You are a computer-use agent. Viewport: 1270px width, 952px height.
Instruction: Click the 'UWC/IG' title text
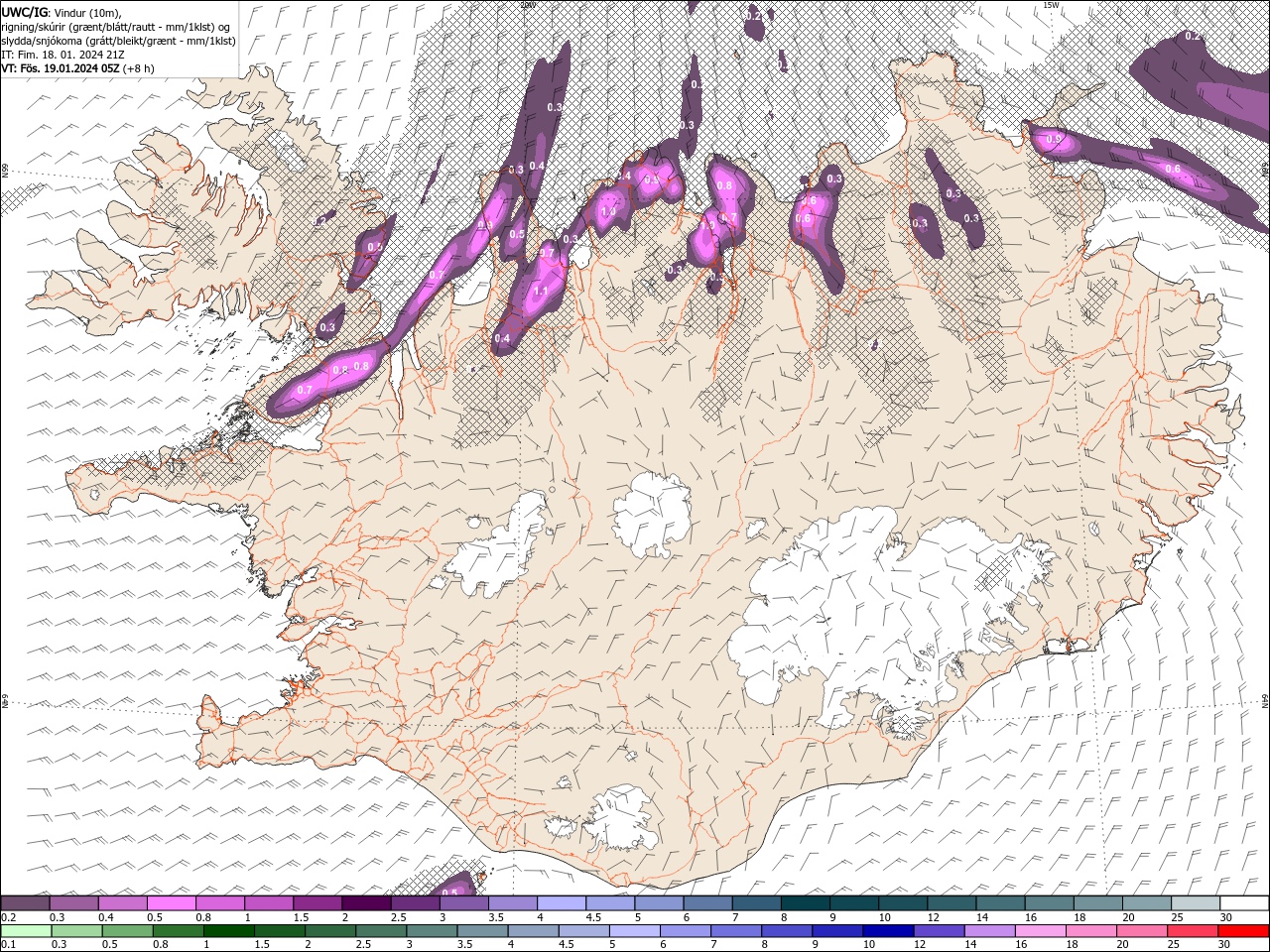[x=25, y=12]
